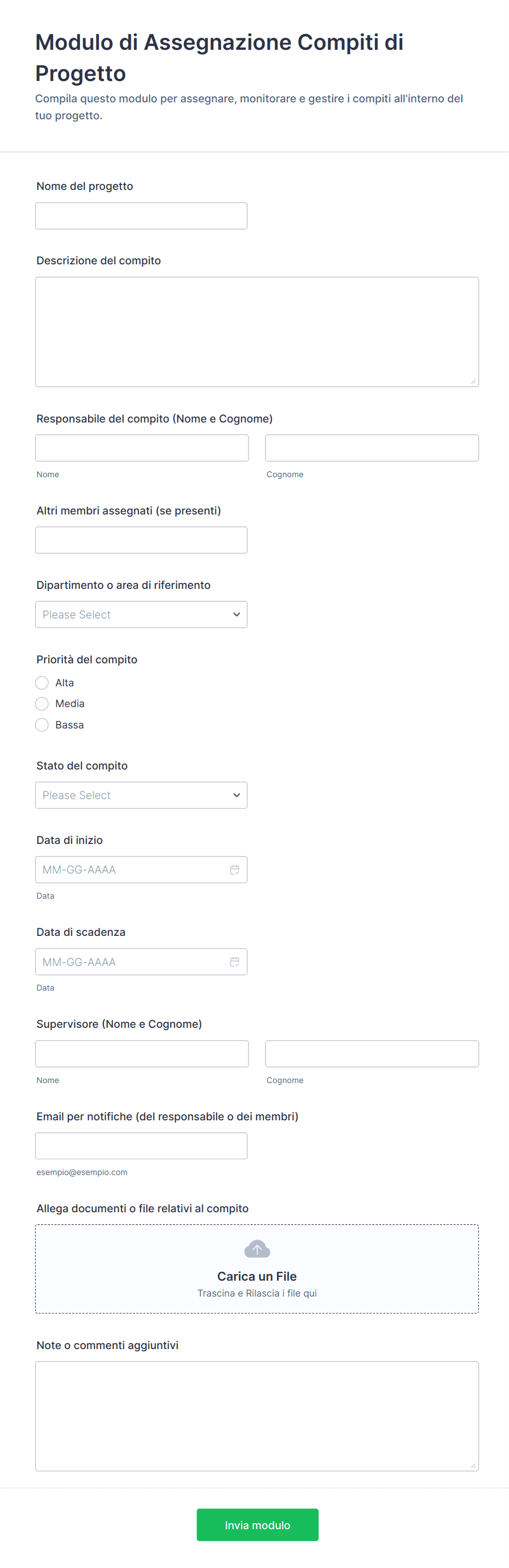Select Media priority radio button
The width and height of the screenshot is (509, 1568).
(x=42, y=704)
